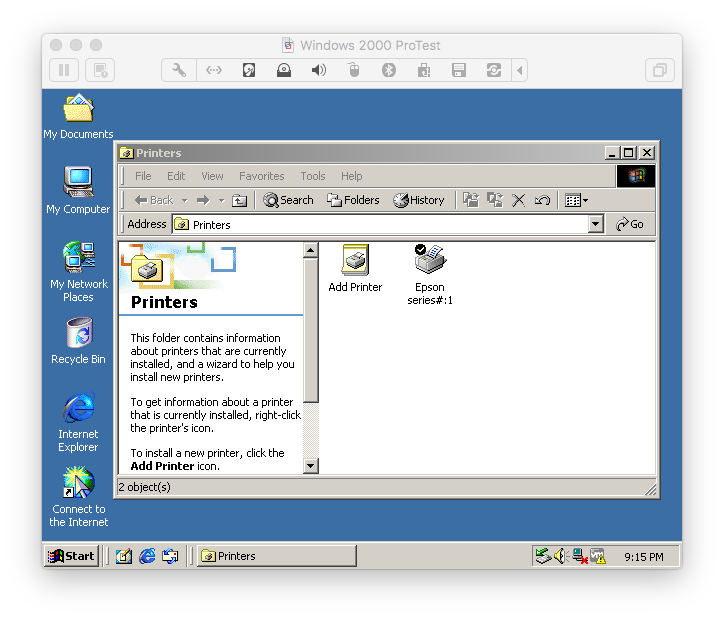Click the Delete X icon in toolbar

click(519, 200)
